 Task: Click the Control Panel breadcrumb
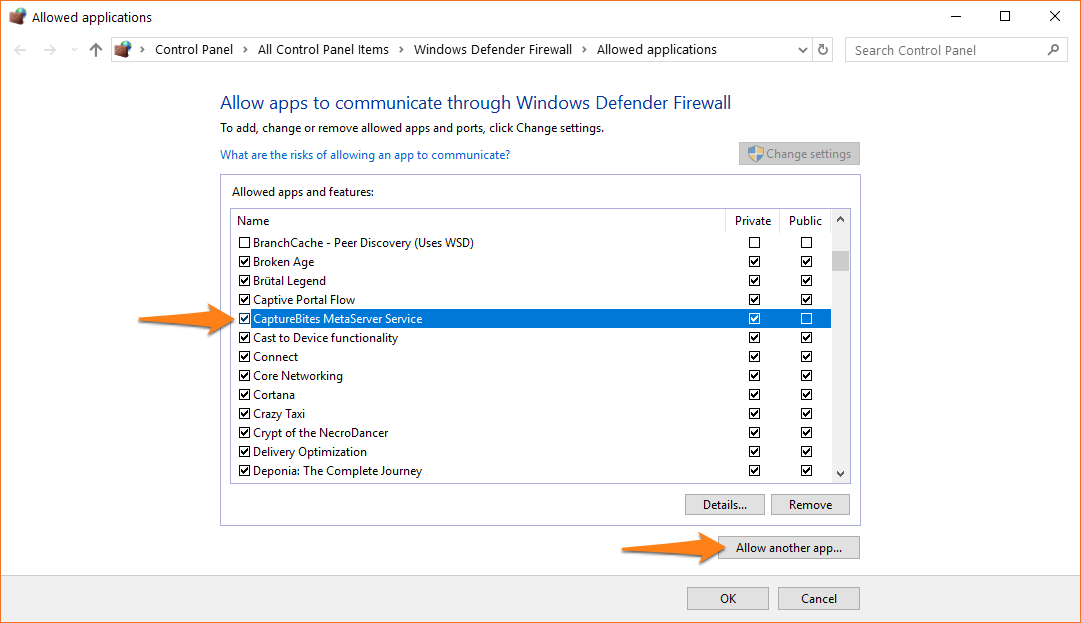pos(194,50)
